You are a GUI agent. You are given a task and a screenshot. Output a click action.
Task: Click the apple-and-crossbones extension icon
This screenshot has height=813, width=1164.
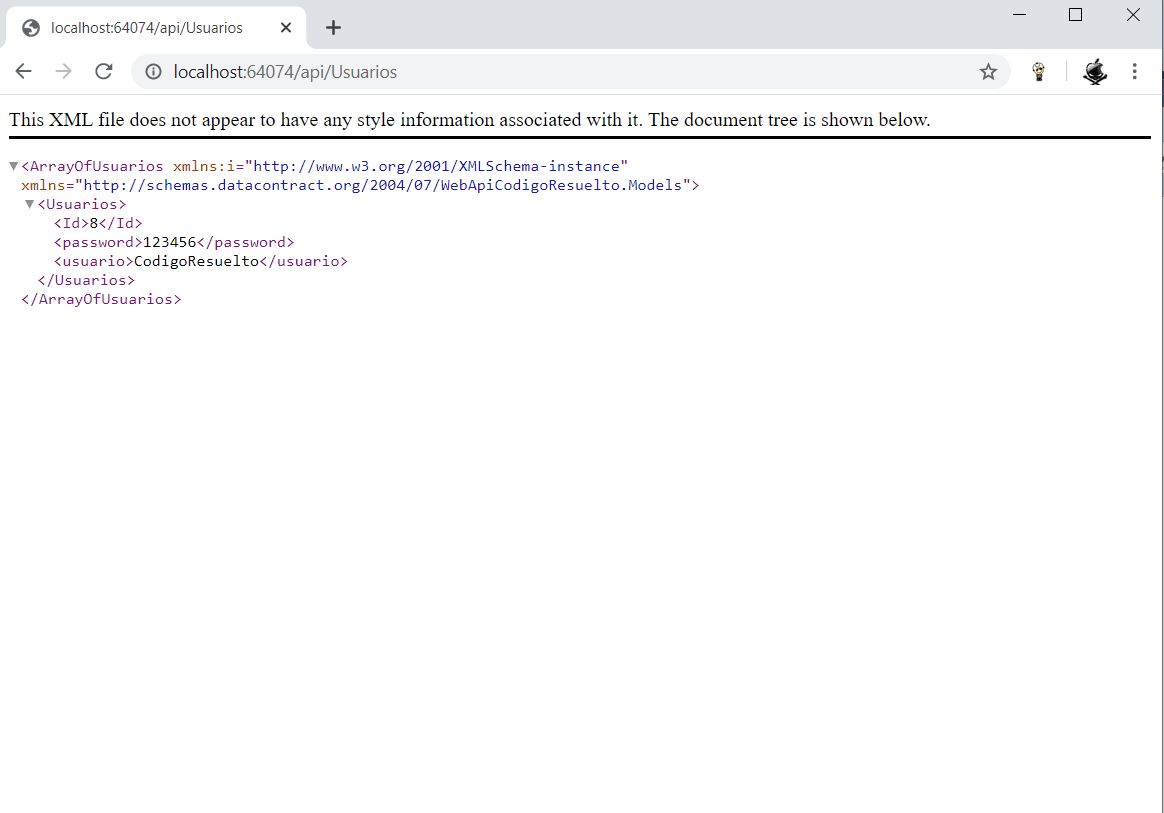click(1095, 71)
